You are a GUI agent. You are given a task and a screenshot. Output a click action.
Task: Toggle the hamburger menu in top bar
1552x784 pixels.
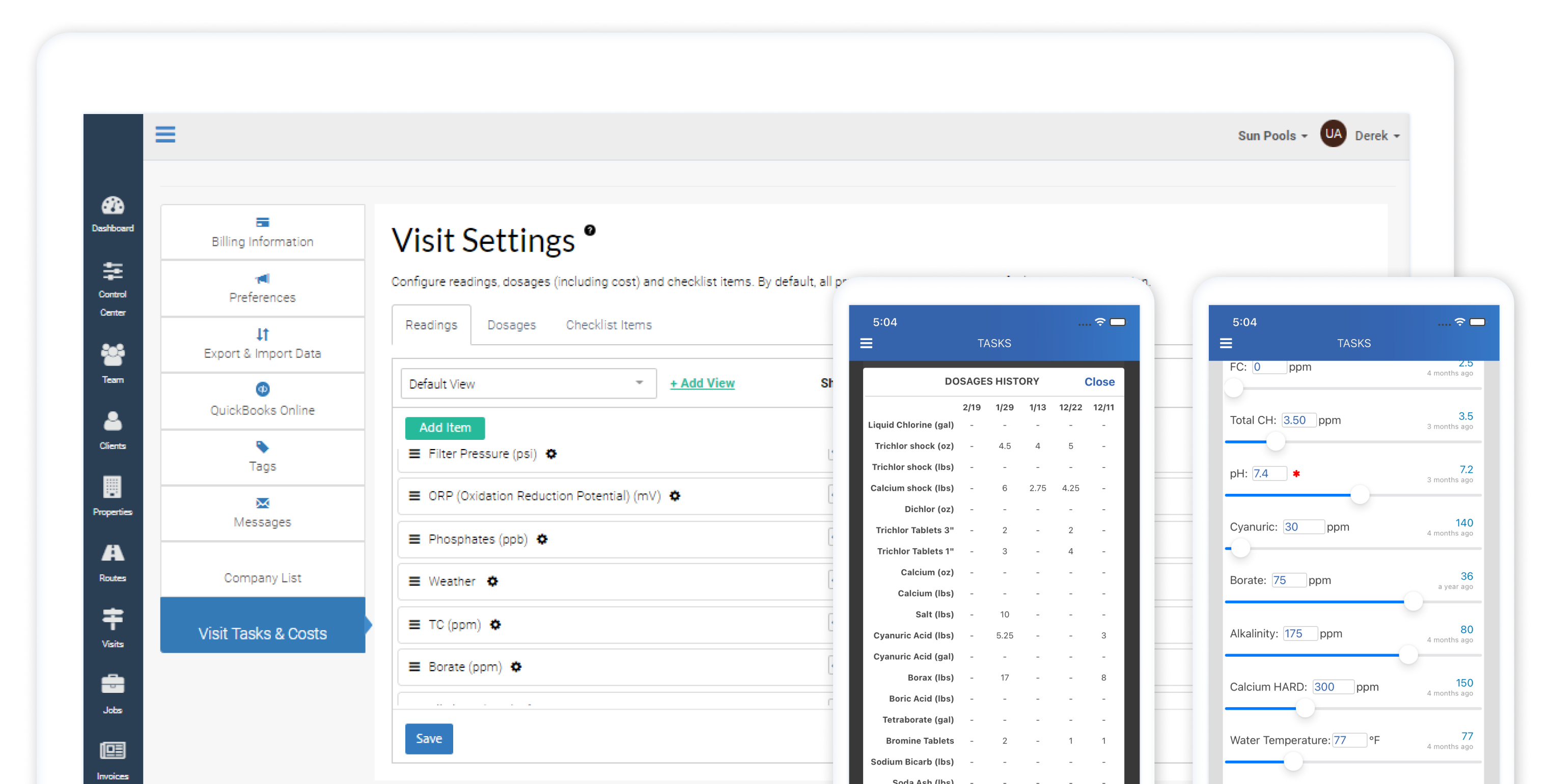(x=165, y=134)
